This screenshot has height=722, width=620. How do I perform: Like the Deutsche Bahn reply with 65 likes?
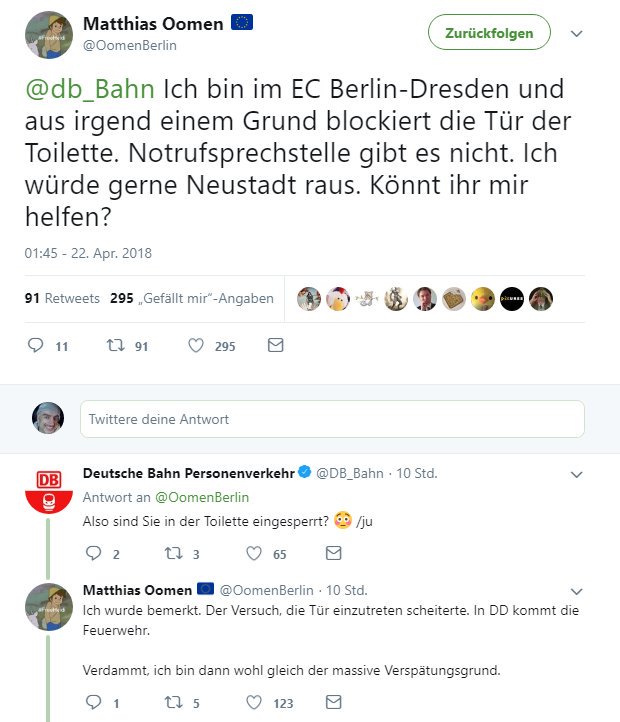[254, 553]
